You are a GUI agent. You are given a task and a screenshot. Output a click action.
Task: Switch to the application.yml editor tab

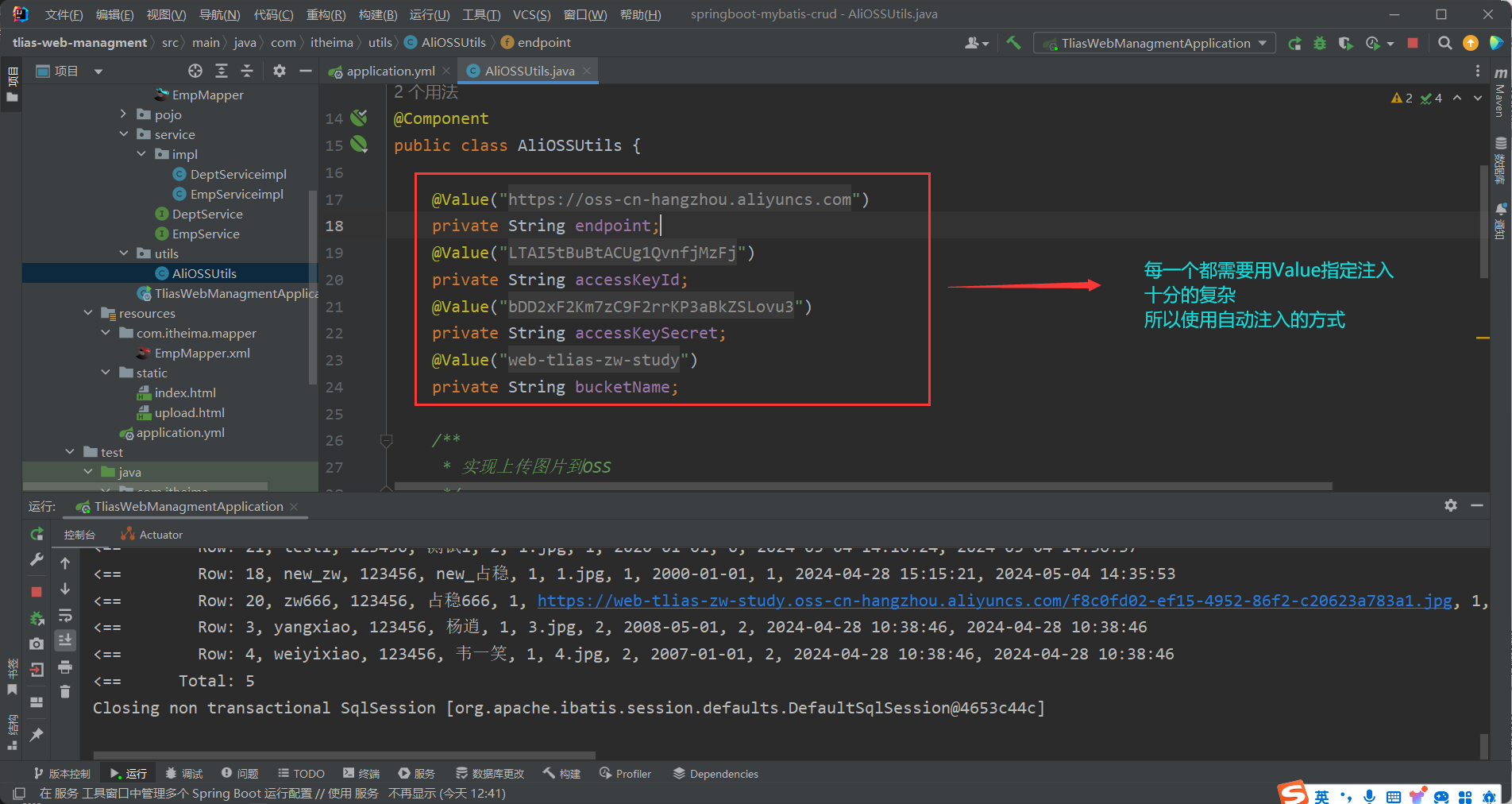tap(390, 71)
